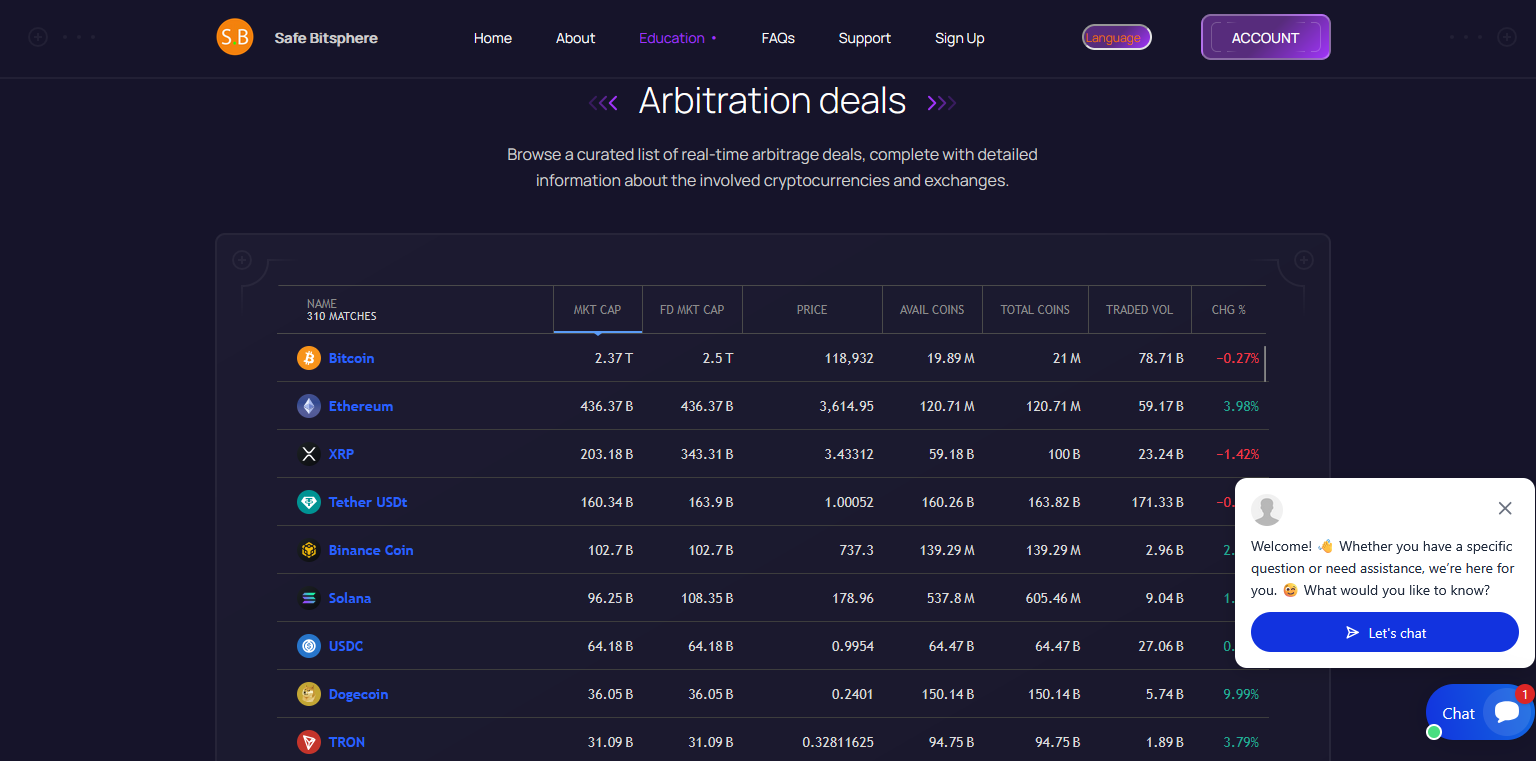1536x761 pixels.
Task: Click the ACCOUNT button
Action: tap(1266, 37)
